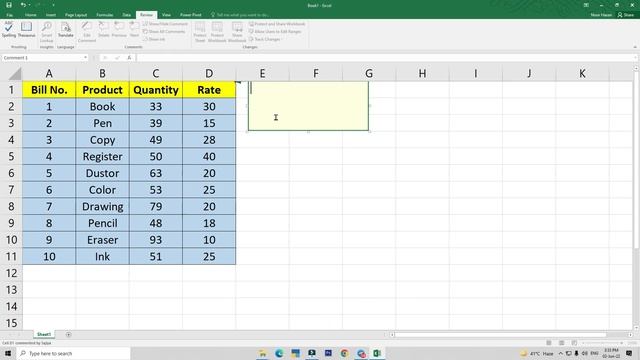Open Ribbon Display Options
This screenshot has width=640, height=360.
(x=586, y=5)
